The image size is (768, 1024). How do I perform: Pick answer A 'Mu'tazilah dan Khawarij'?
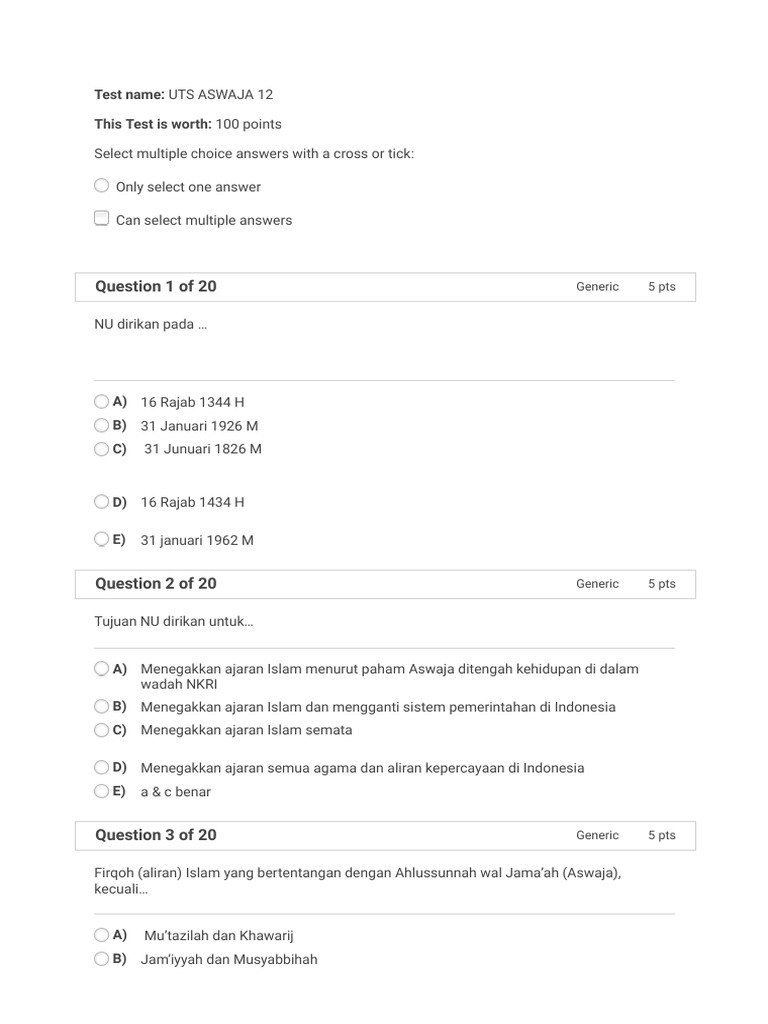pos(101,935)
